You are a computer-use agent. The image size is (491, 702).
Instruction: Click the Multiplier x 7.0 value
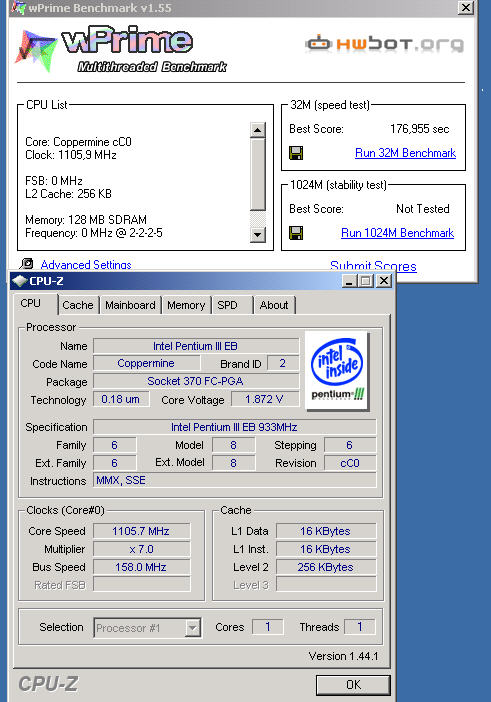point(141,549)
